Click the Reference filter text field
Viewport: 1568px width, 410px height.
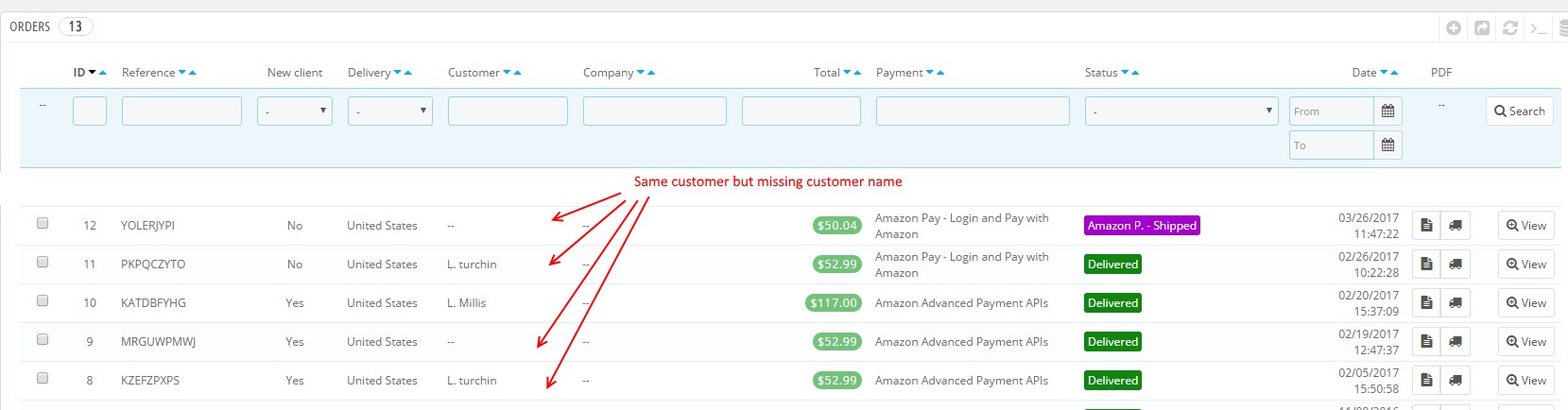[x=181, y=111]
